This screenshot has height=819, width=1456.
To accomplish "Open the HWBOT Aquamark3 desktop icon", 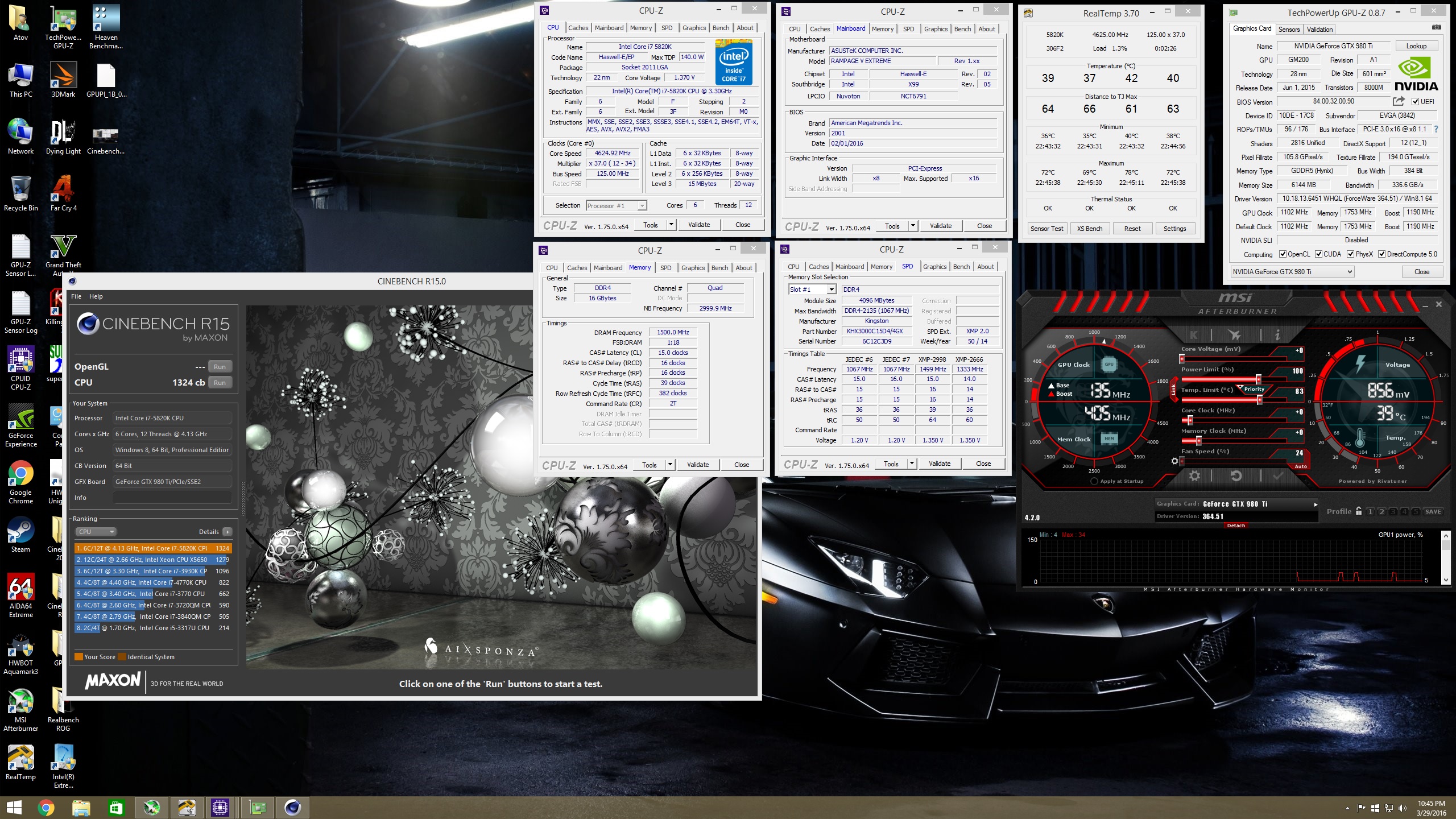I will coord(20,653).
